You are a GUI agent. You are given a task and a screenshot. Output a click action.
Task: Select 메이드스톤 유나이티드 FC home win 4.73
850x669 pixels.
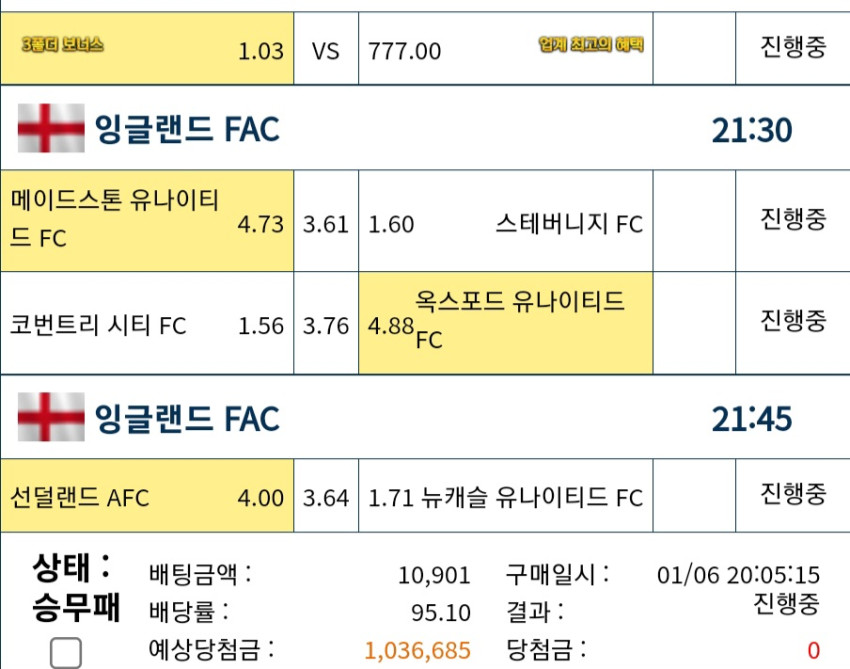tap(147, 221)
